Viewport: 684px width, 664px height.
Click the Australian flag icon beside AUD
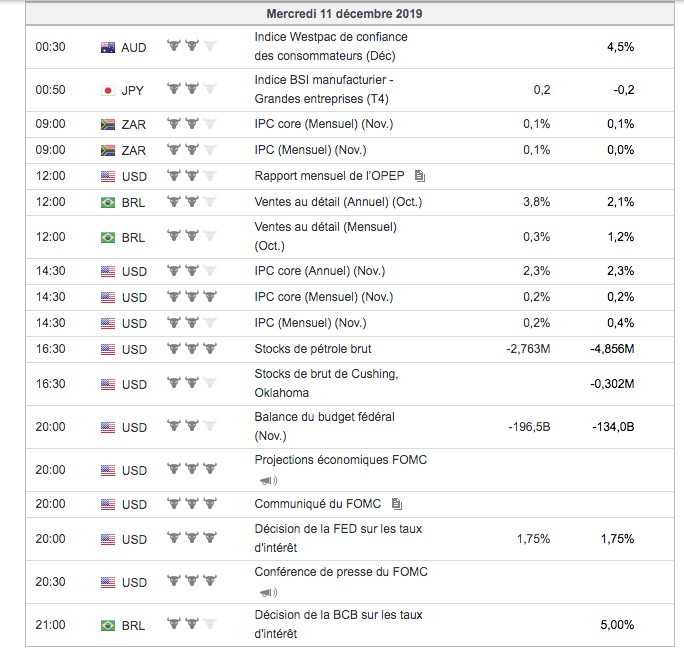(x=108, y=47)
